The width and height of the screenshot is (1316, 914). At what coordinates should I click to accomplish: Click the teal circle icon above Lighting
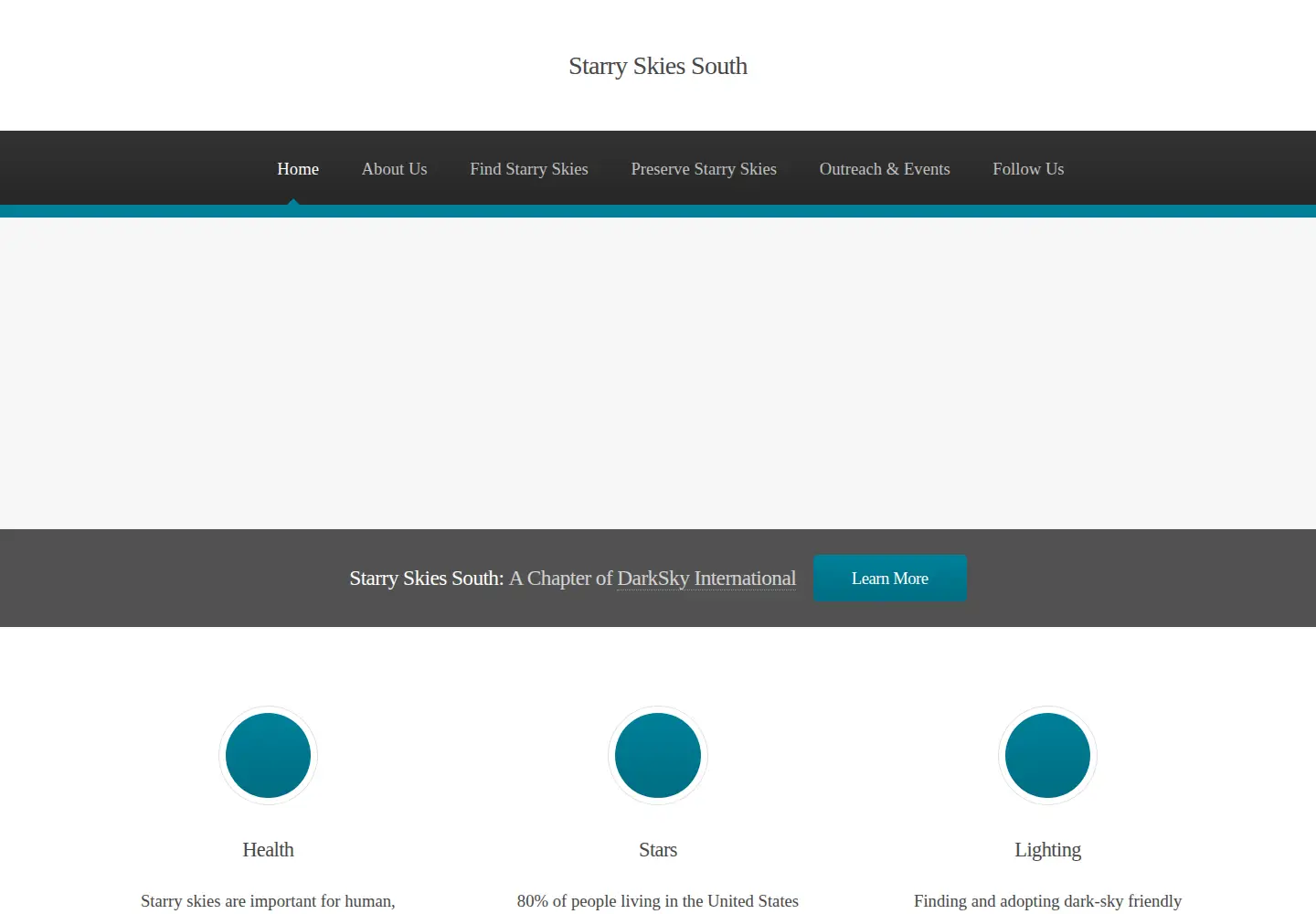[1047, 755]
